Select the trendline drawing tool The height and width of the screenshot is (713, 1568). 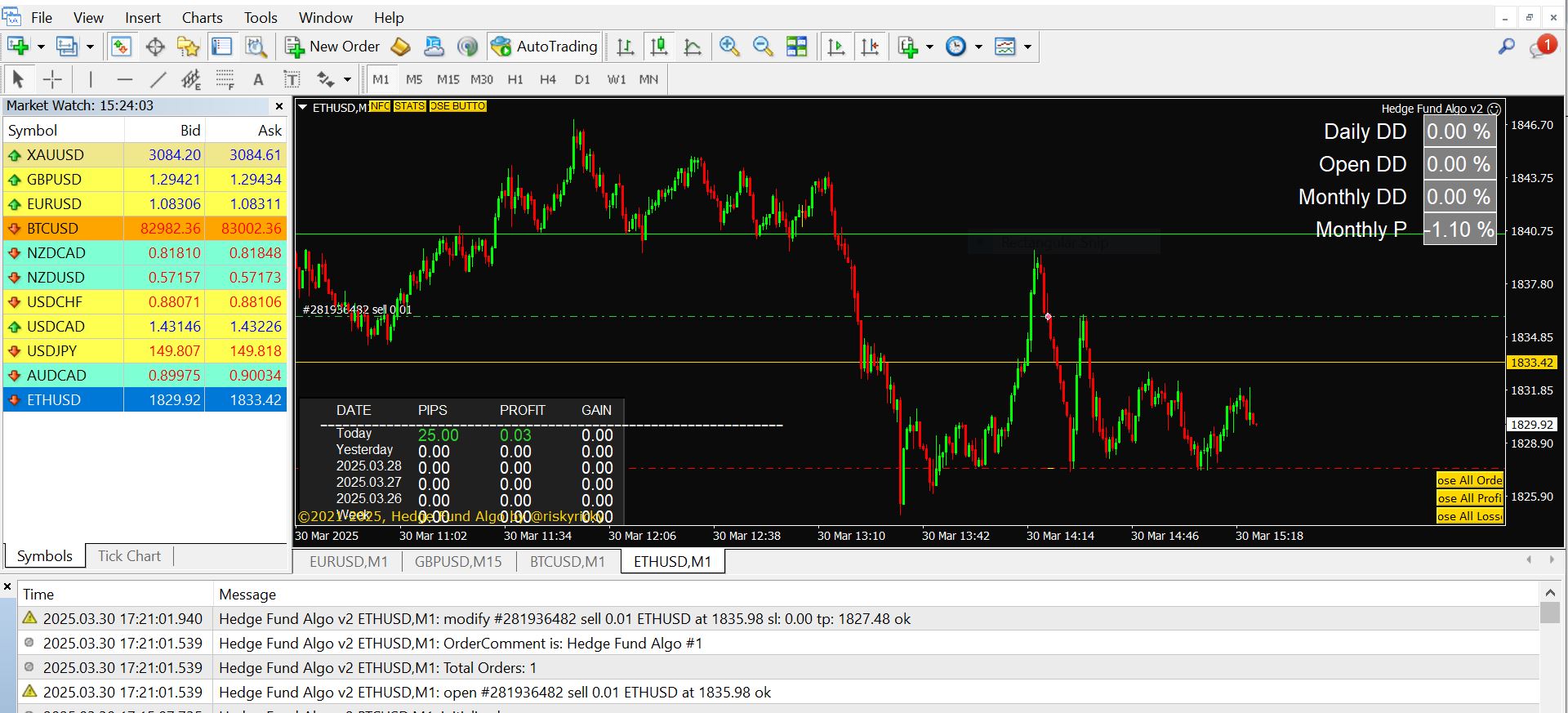click(x=158, y=79)
